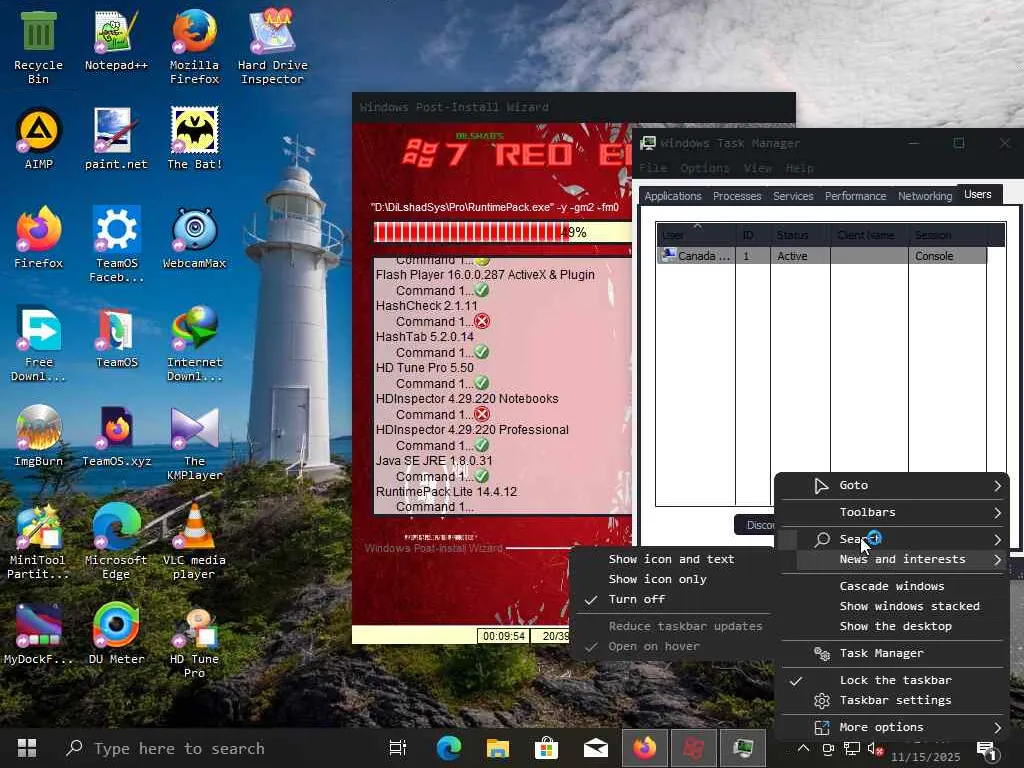This screenshot has height=768, width=1024.
Task: Click the Start button
Action: (27, 748)
